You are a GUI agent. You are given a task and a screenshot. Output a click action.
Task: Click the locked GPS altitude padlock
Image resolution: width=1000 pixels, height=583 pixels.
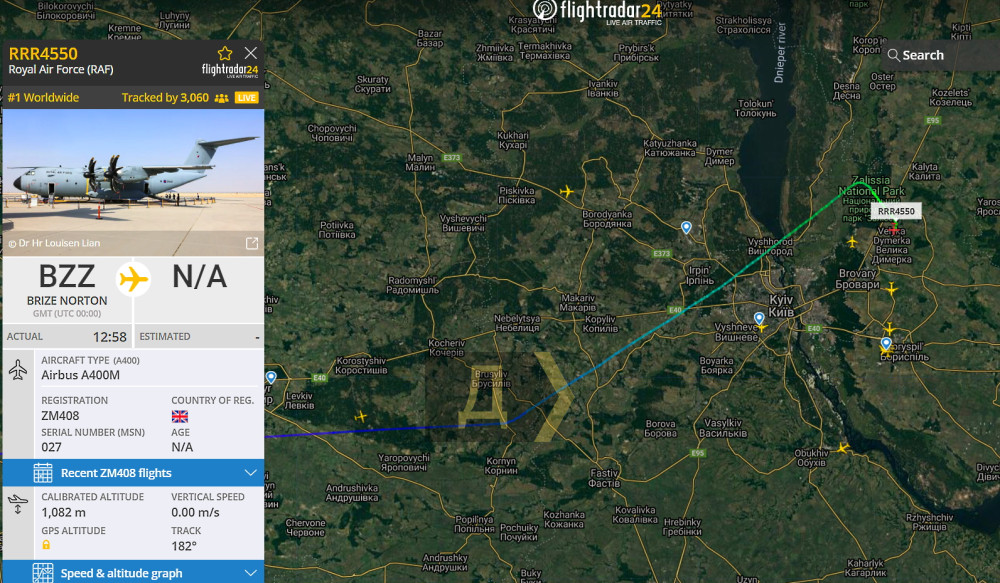coord(46,545)
